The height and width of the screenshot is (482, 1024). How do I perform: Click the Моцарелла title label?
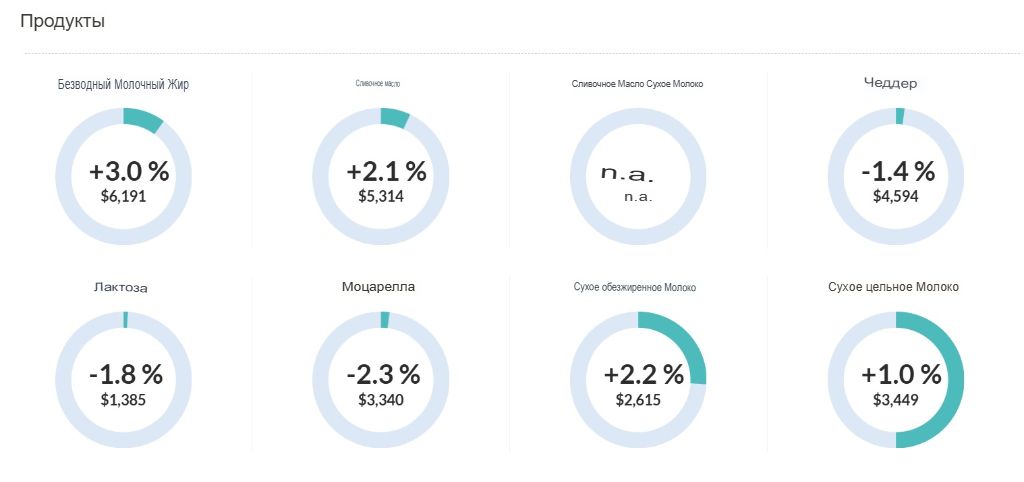(x=378, y=286)
